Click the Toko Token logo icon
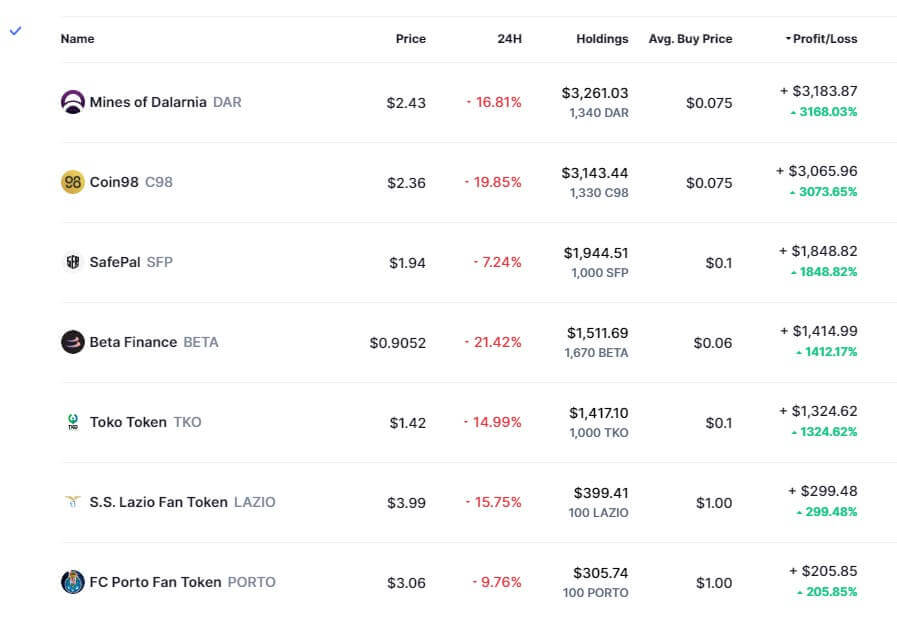The image size is (897, 620). coord(72,422)
